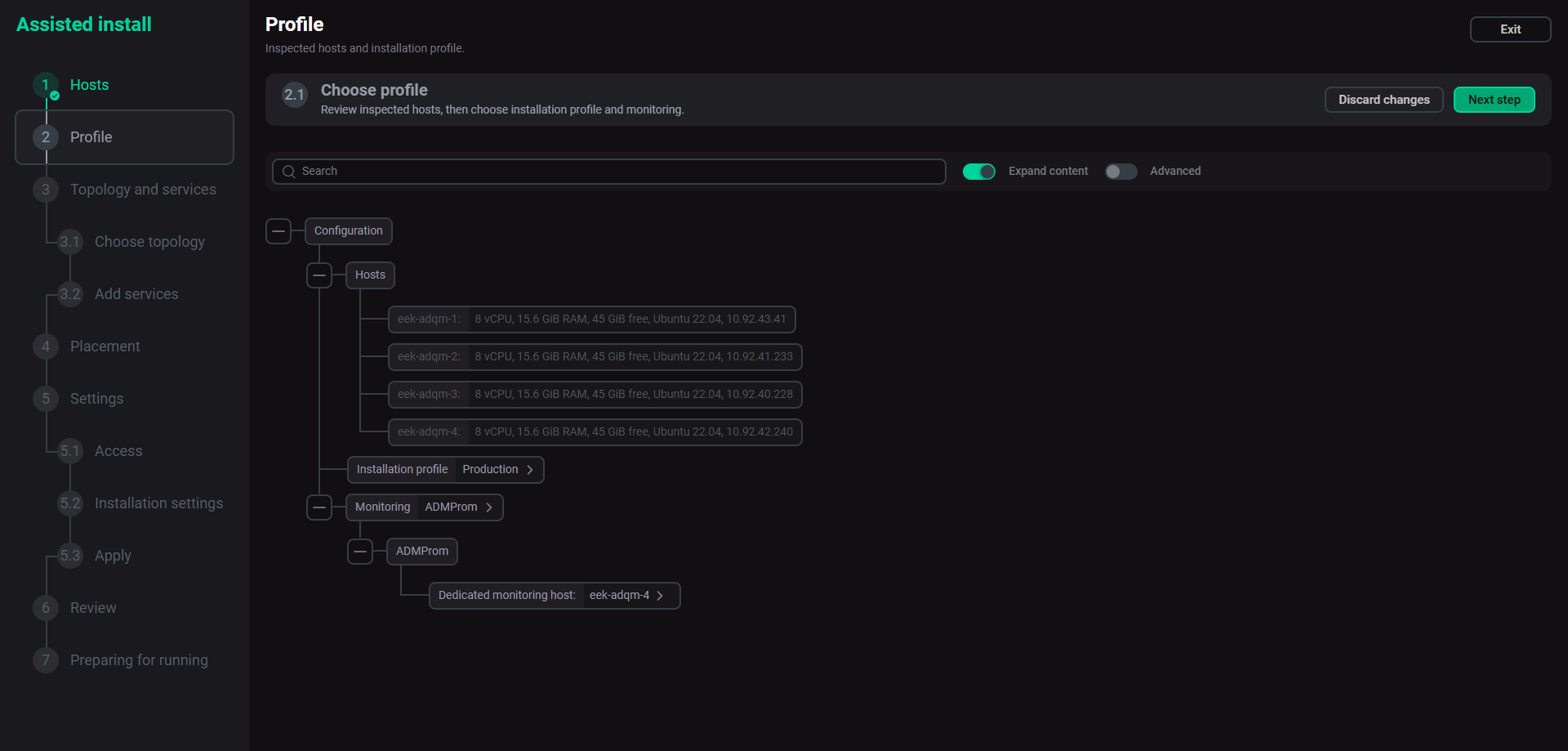The height and width of the screenshot is (751, 1568).
Task: Open the Monitoring ADMProm dropdown chevron
Action: (x=489, y=507)
